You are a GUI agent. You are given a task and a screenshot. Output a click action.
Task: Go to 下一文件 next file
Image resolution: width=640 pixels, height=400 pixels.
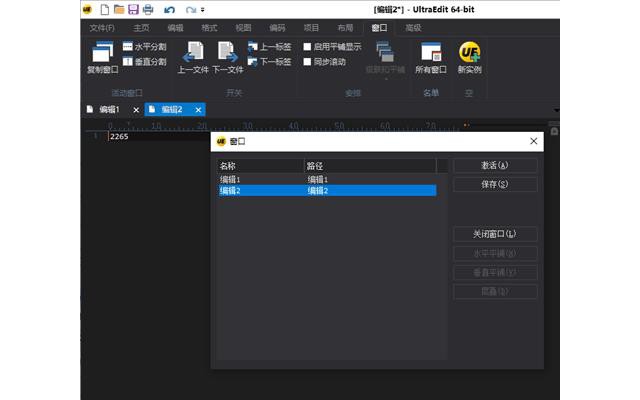(228, 57)
